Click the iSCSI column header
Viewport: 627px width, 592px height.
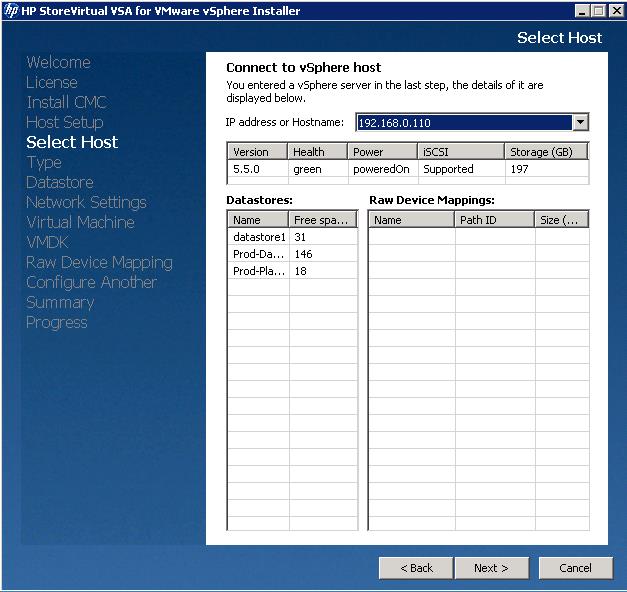(461, 152)
